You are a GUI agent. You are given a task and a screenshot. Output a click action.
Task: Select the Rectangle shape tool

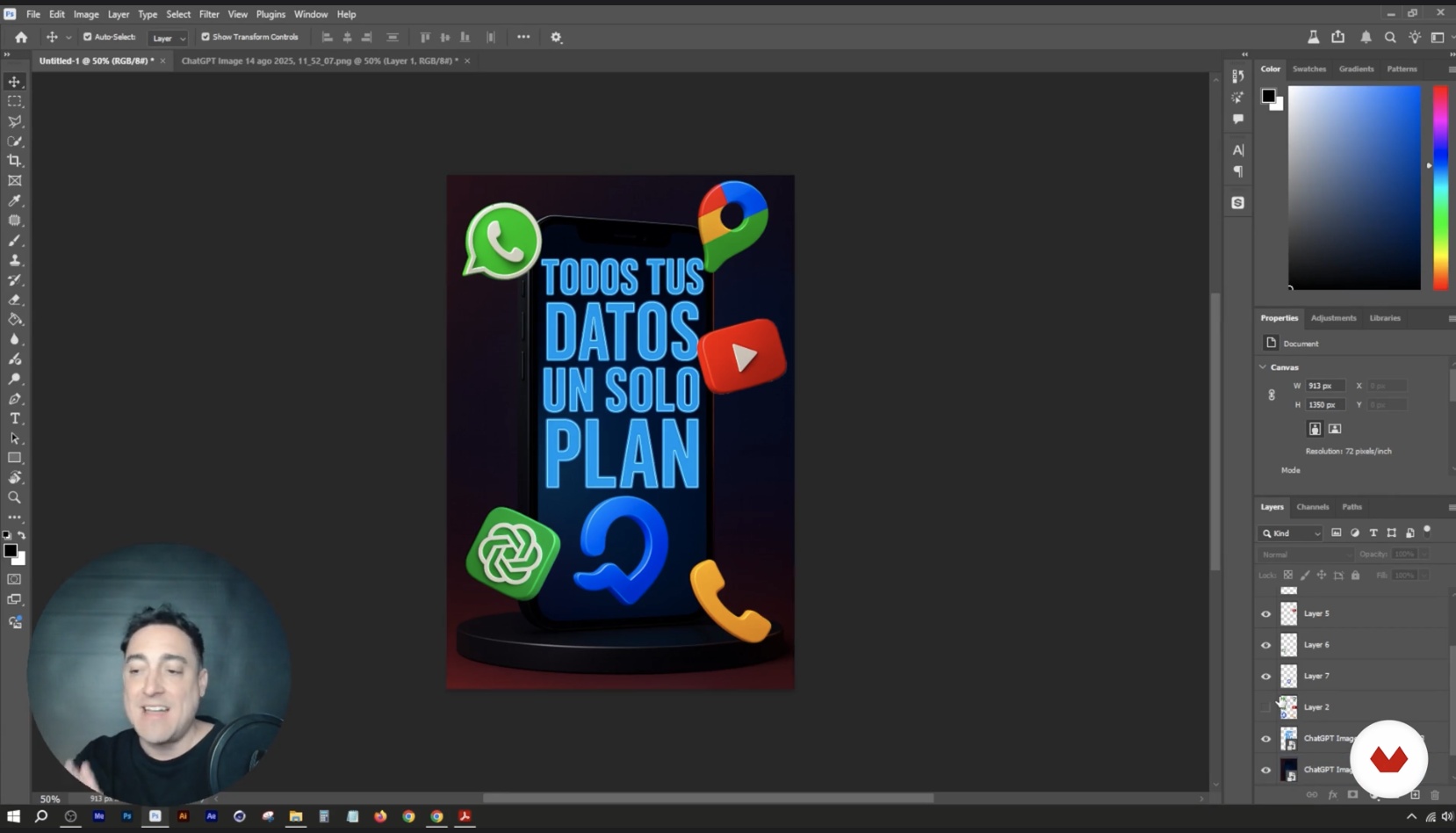[x=15, y=458]
